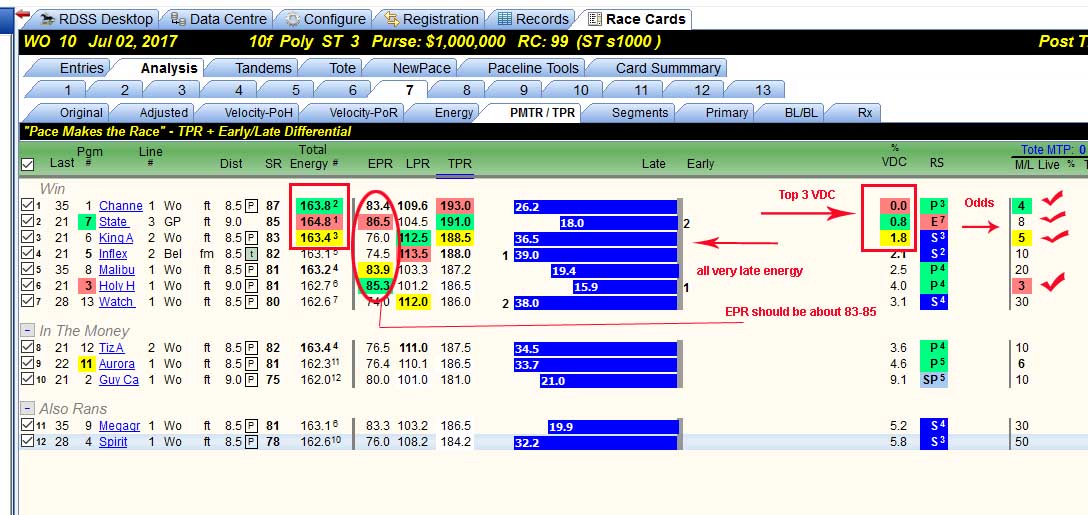This screenshot has height=515, width=1088.
Task: Open the Aurora horse link
Action: click(x=117, y=364)
